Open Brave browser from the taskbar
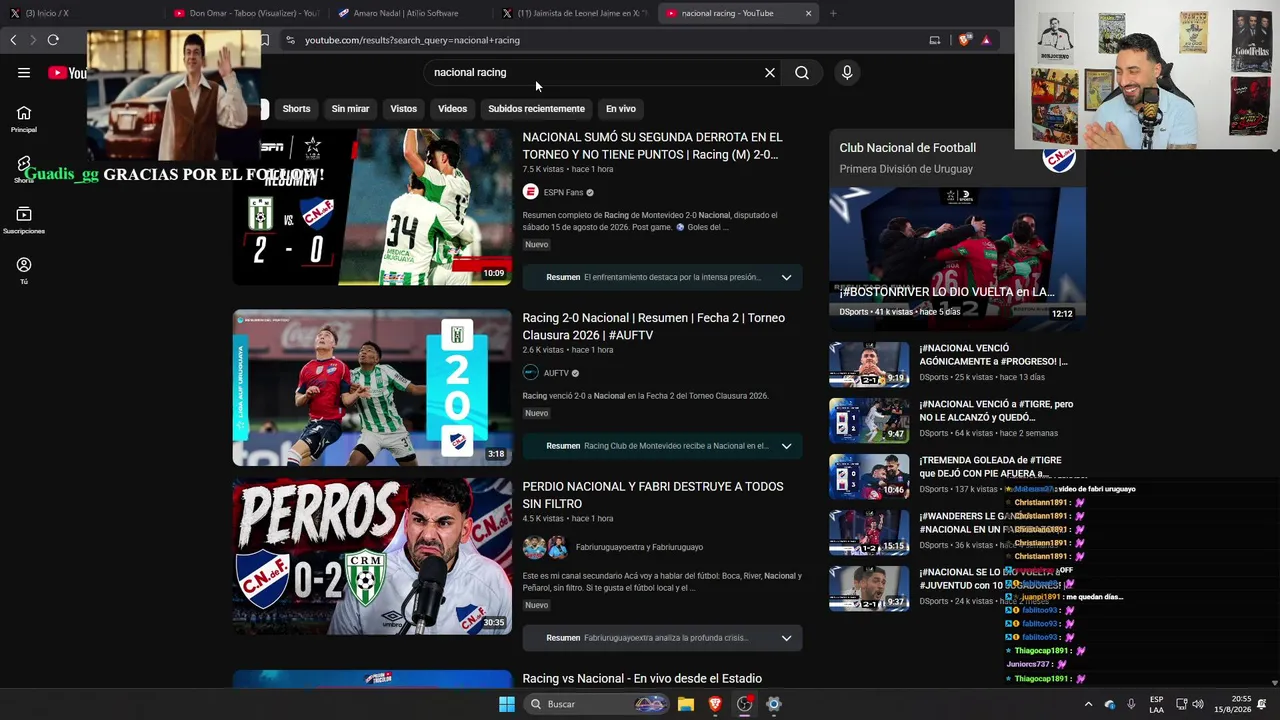The image size is (1280, 720). (x=715, y=704)
